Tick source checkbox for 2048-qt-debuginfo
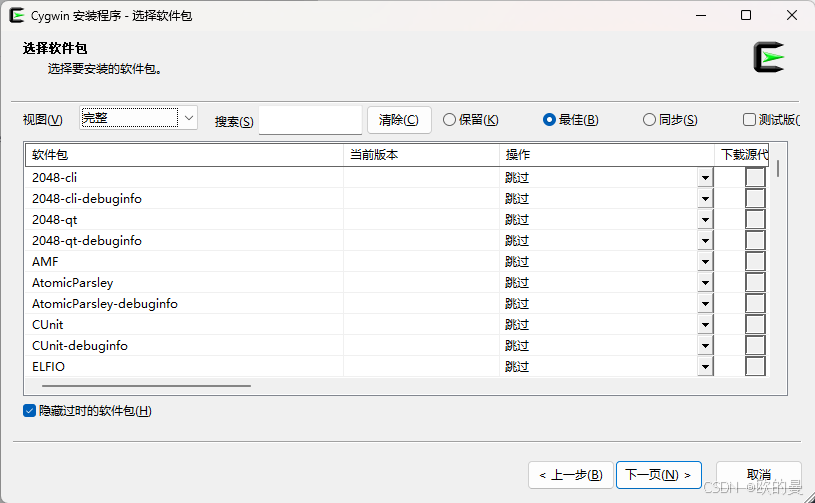 pyautogui.click(x=755, y=241)
